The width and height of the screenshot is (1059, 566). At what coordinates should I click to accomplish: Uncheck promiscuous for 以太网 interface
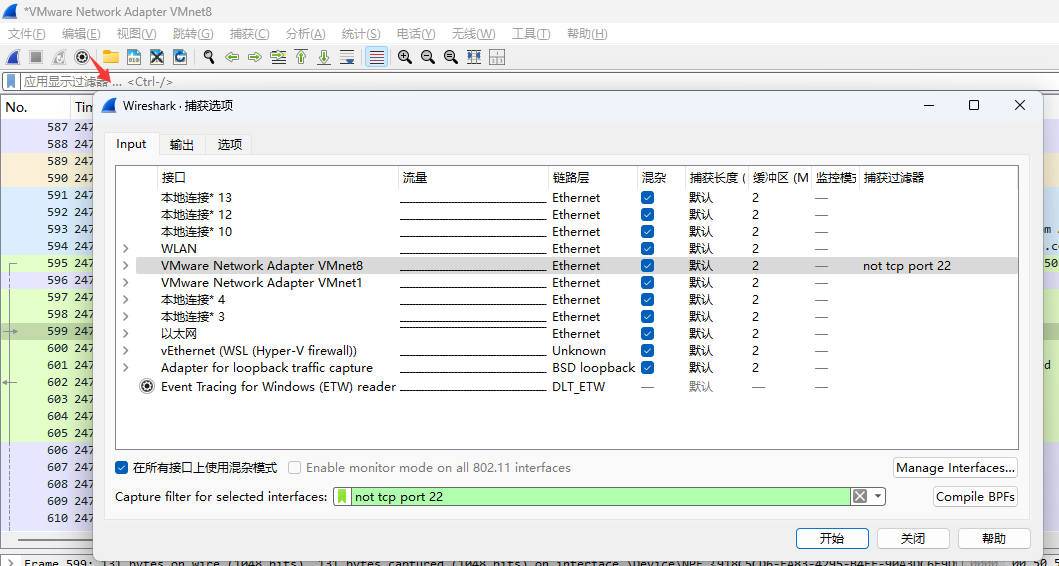647,334
